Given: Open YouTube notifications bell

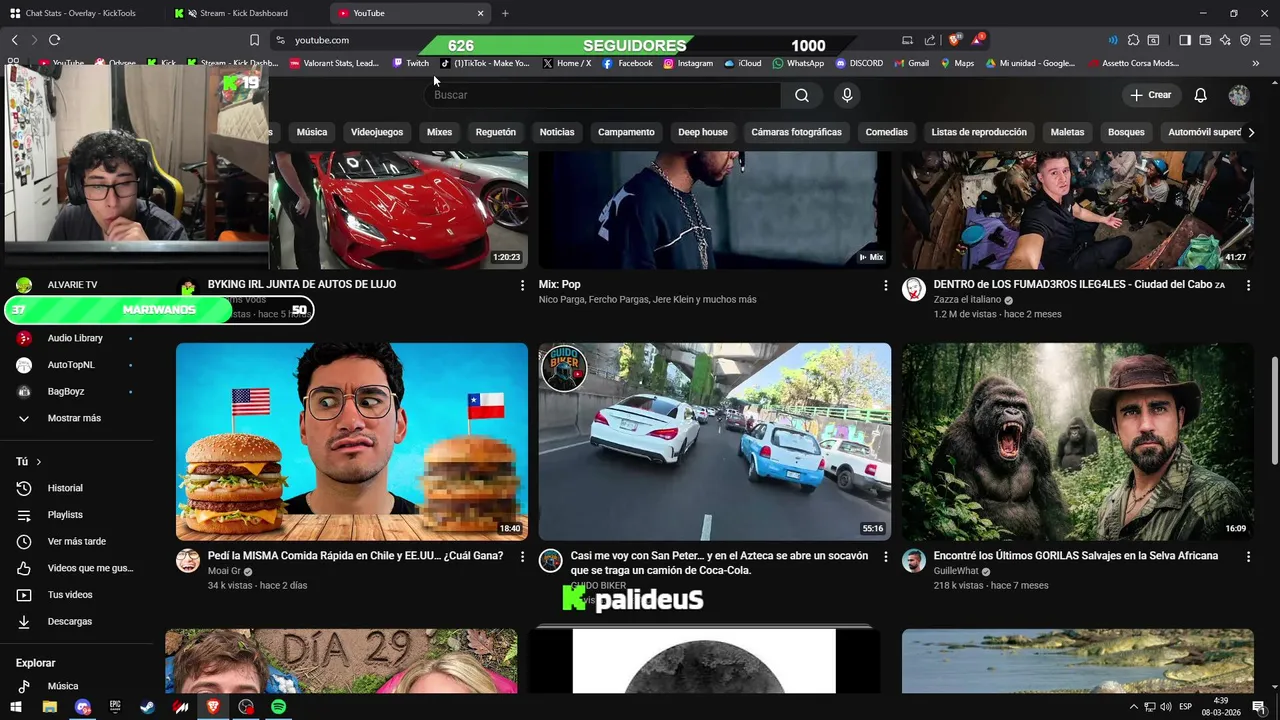Looking at the screenshot, I should (x=1201, y=95).
